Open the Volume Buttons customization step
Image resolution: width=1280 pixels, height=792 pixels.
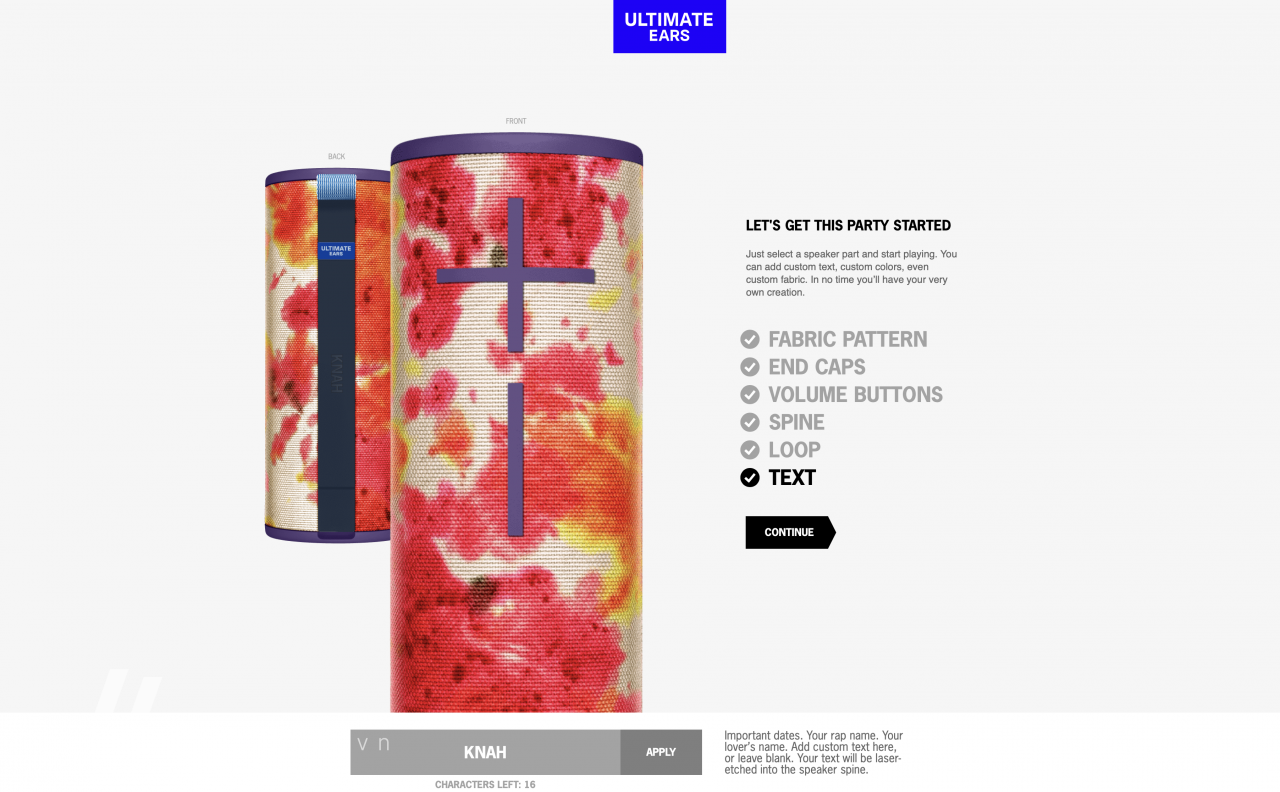[x=855, y=395]
